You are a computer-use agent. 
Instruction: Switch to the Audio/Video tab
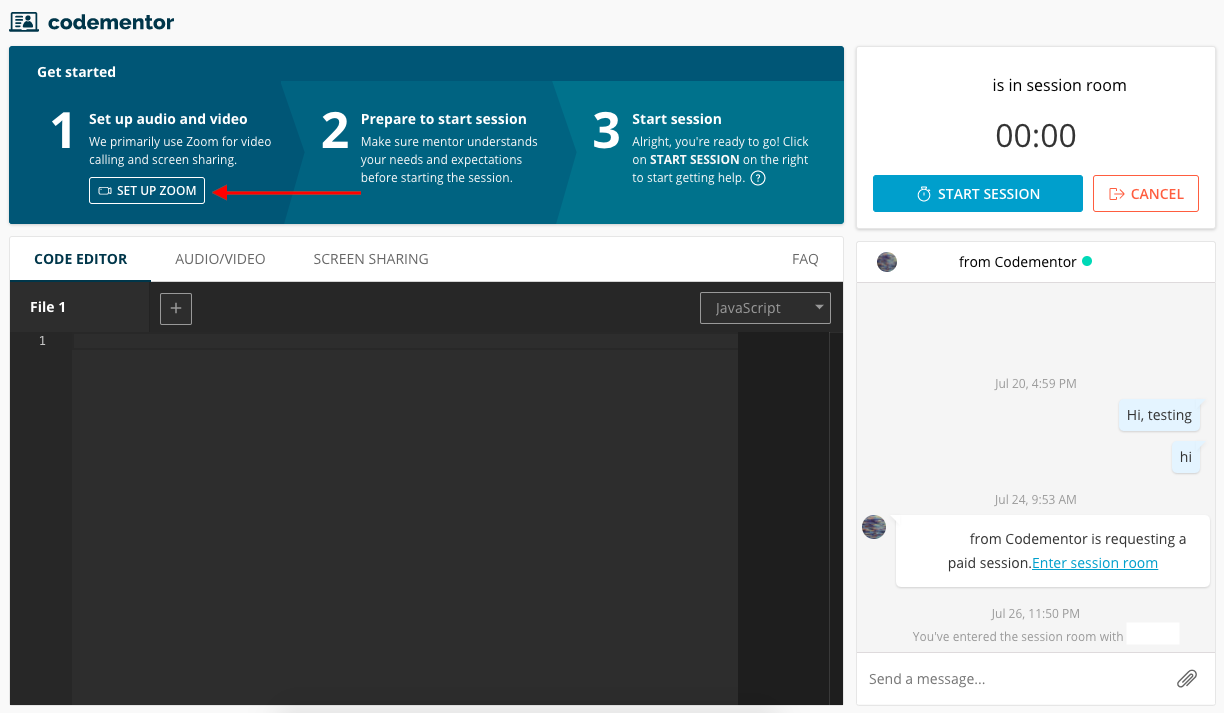tap(220, 259)
